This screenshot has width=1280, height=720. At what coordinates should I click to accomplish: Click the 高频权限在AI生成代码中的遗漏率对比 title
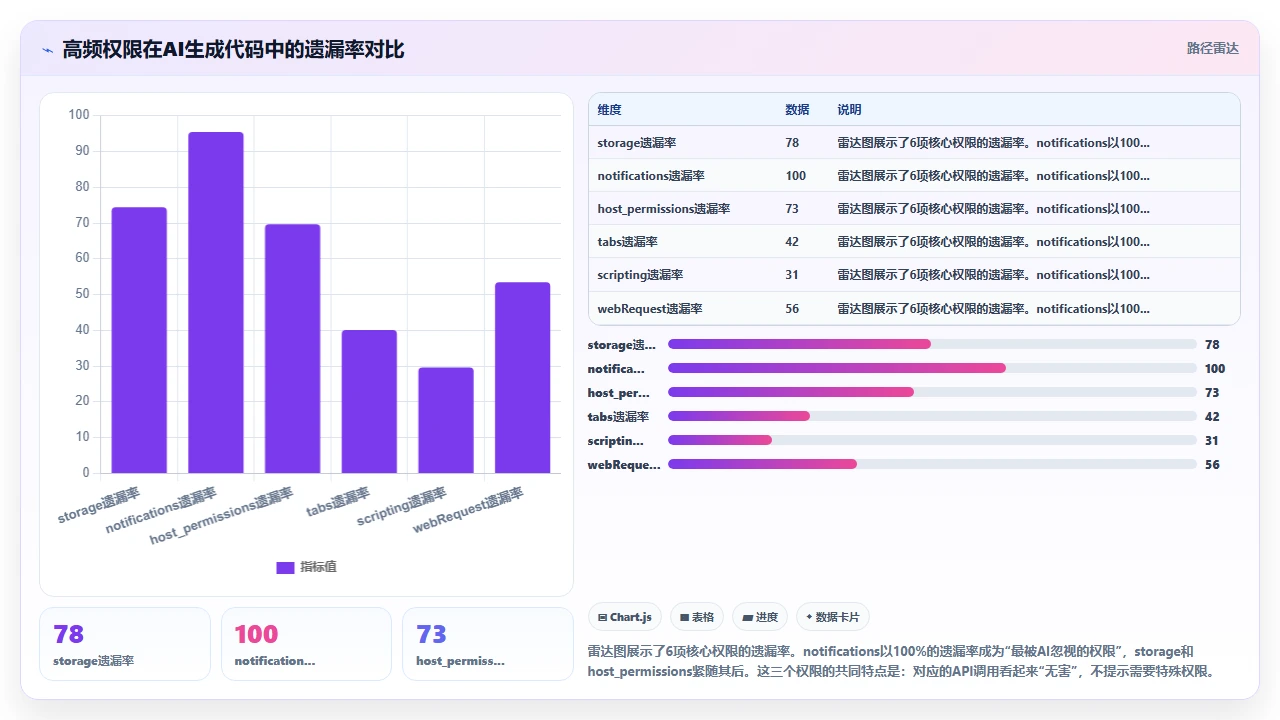(x=233, y=49)
